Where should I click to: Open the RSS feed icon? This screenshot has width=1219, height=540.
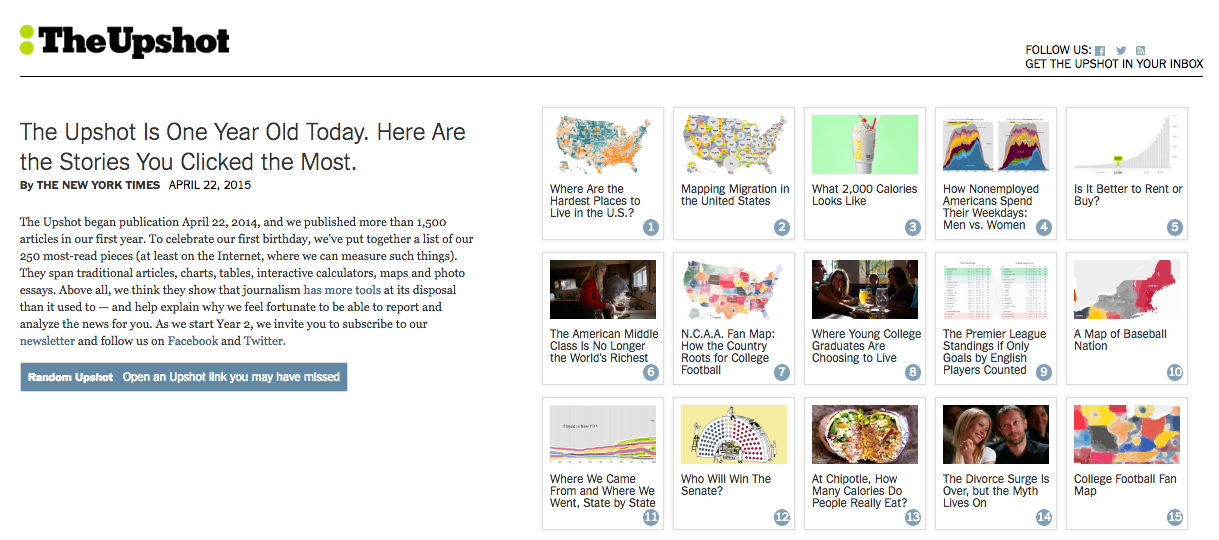(1140, 50)
